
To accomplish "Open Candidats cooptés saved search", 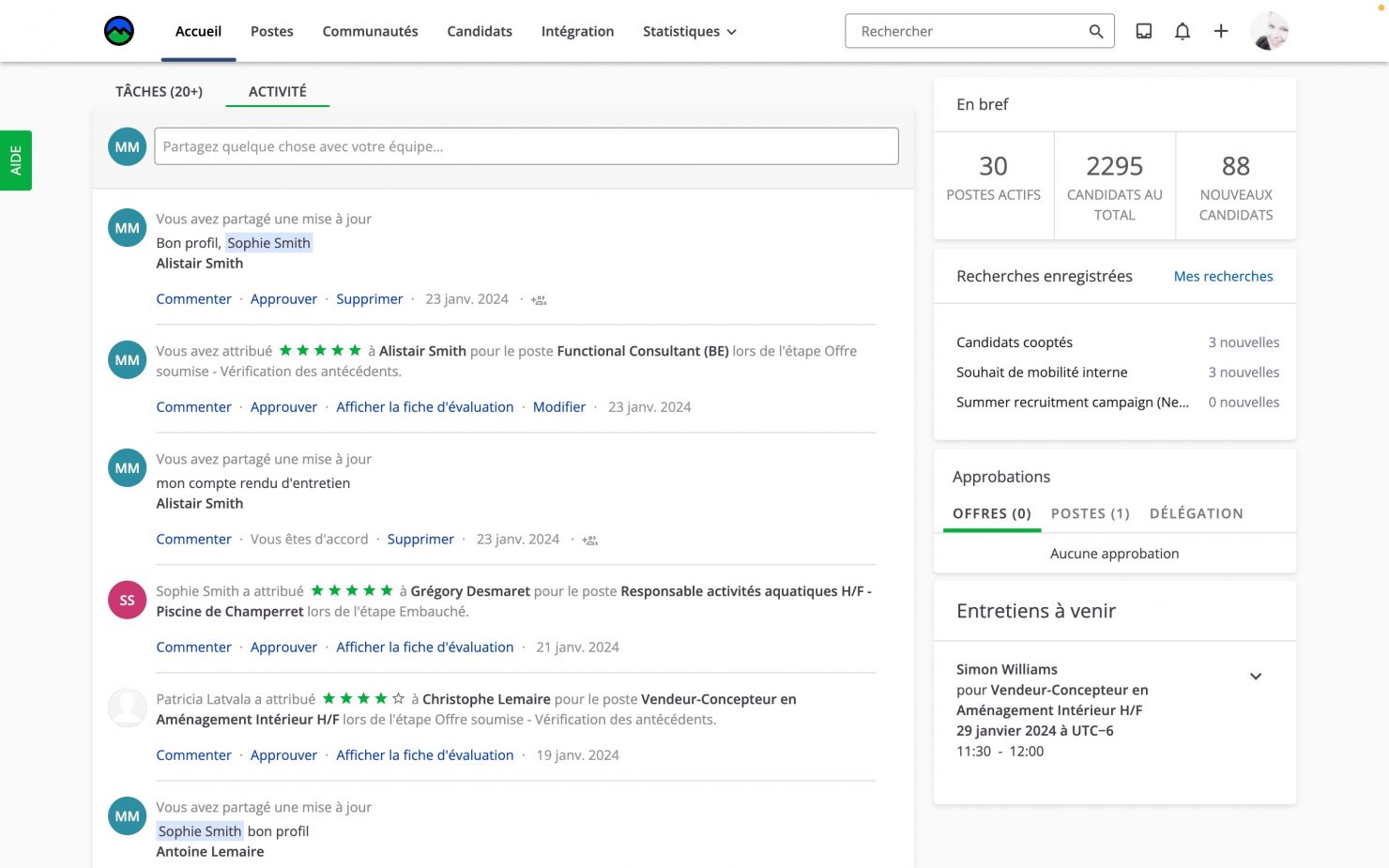I will (x=1014, y=343).
